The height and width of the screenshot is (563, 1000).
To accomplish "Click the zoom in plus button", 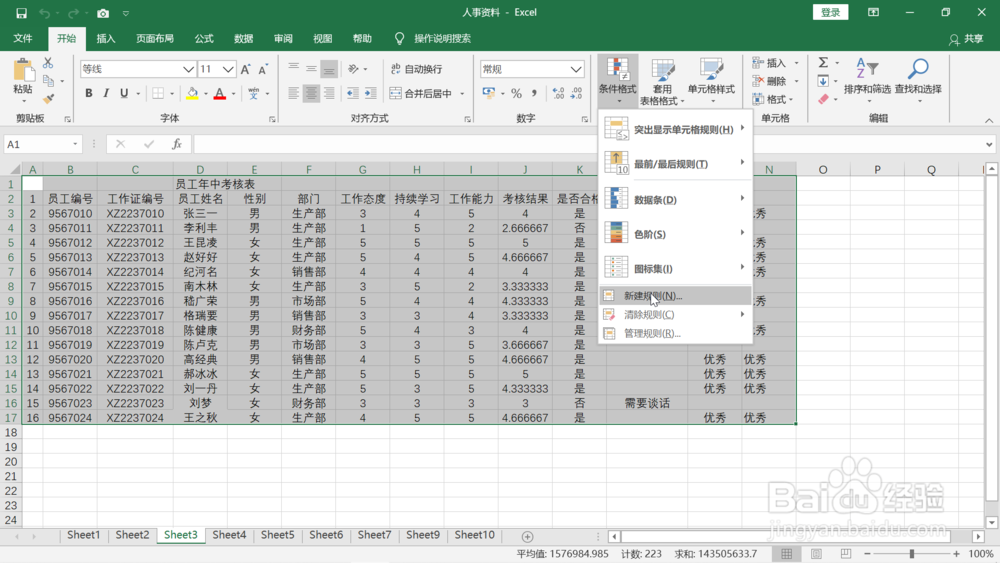I will point(956,553).
